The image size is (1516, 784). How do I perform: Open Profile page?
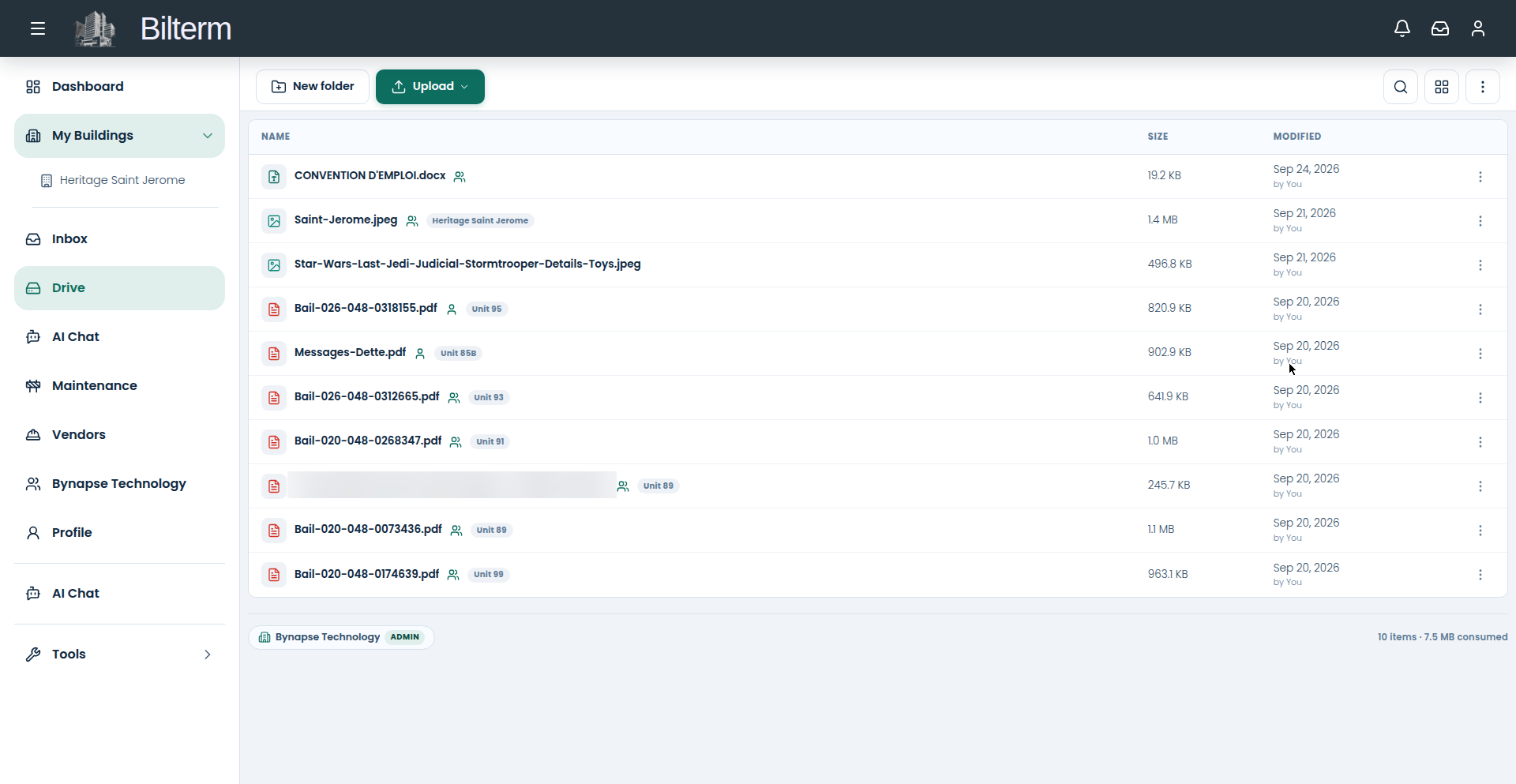click(119, 533)
